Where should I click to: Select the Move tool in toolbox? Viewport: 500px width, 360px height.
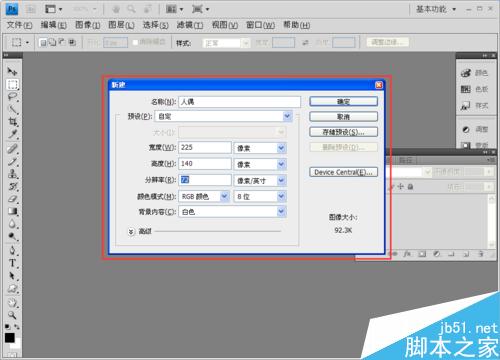point(12,71)
